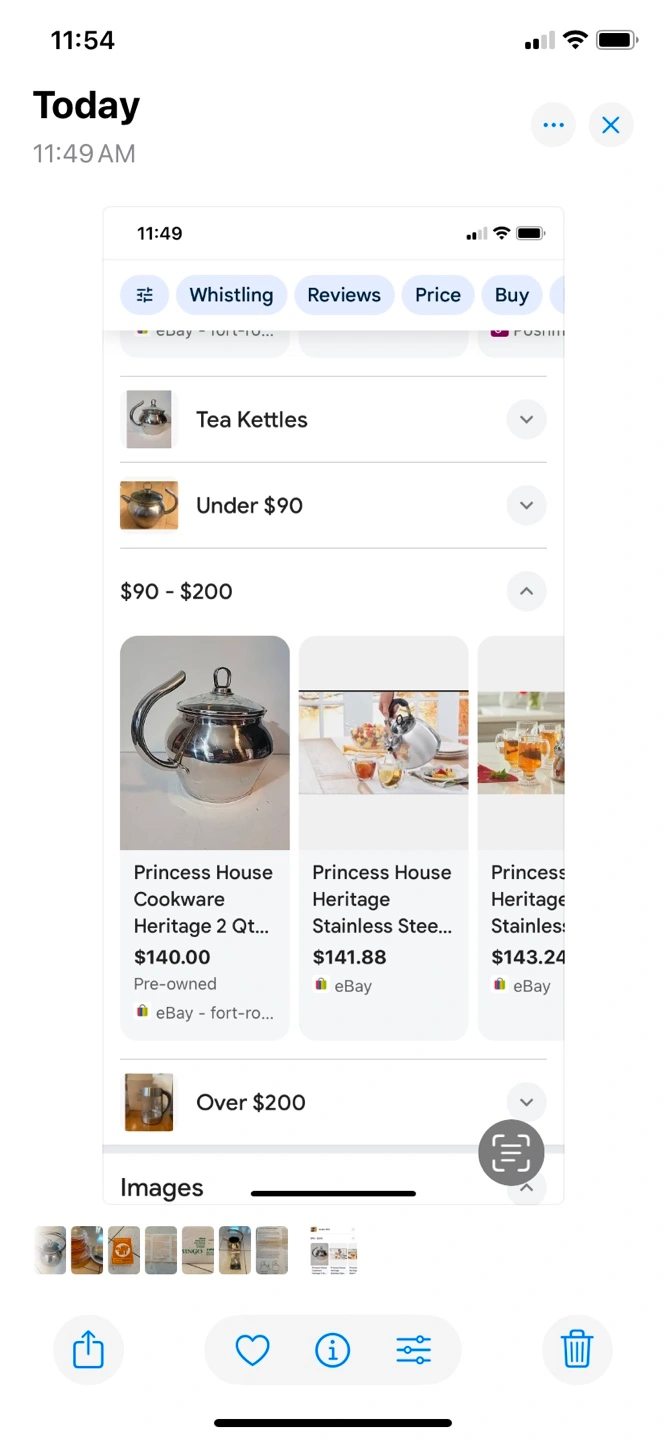The height and width of the screenshot is (1440, 666).
Task: Expand the Under $90 section
Action: pyautogui.click(x=526, y=505)
